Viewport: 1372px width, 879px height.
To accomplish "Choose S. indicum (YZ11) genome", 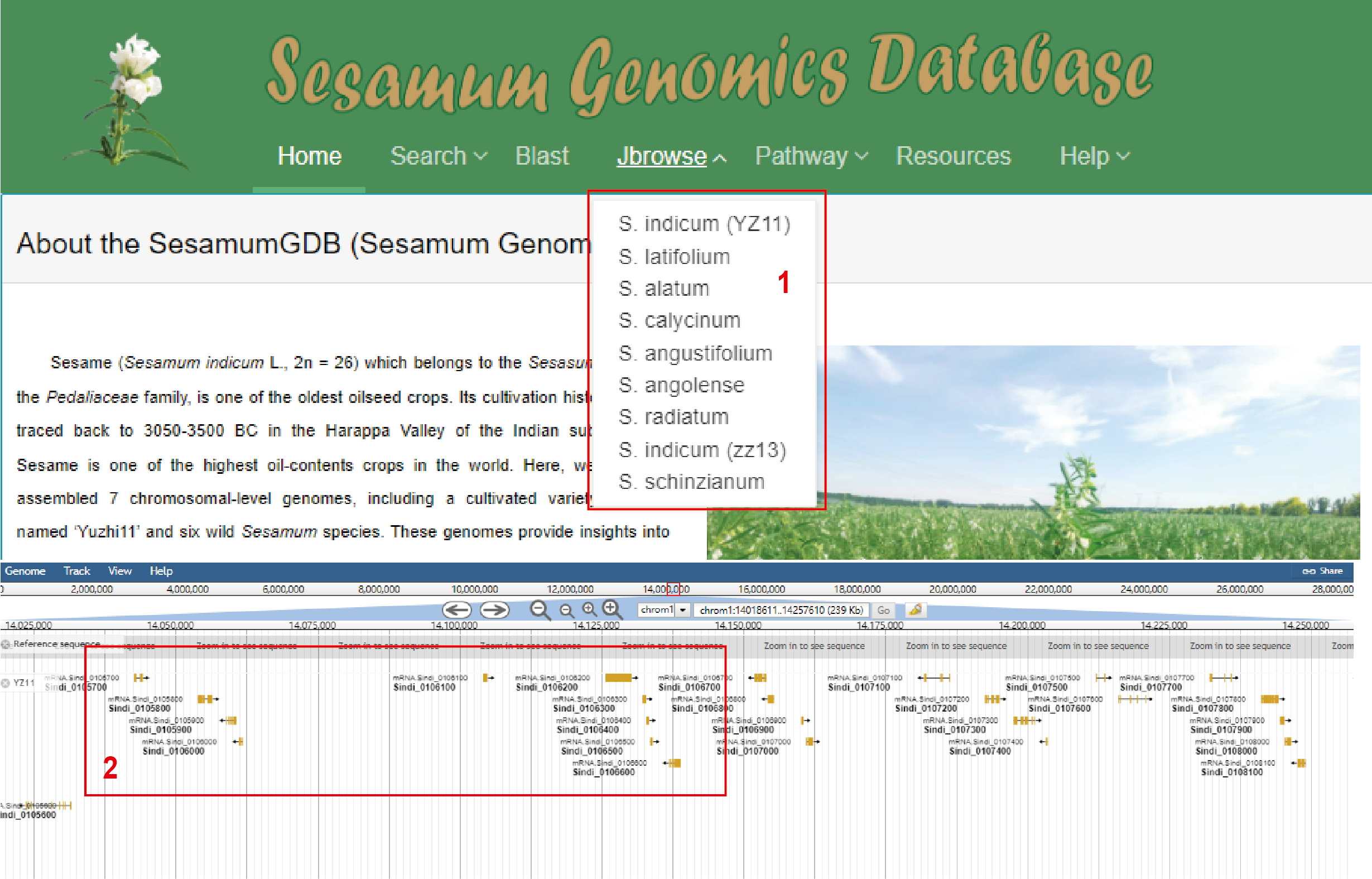I will pyautogui.click(x=705, y=224).
